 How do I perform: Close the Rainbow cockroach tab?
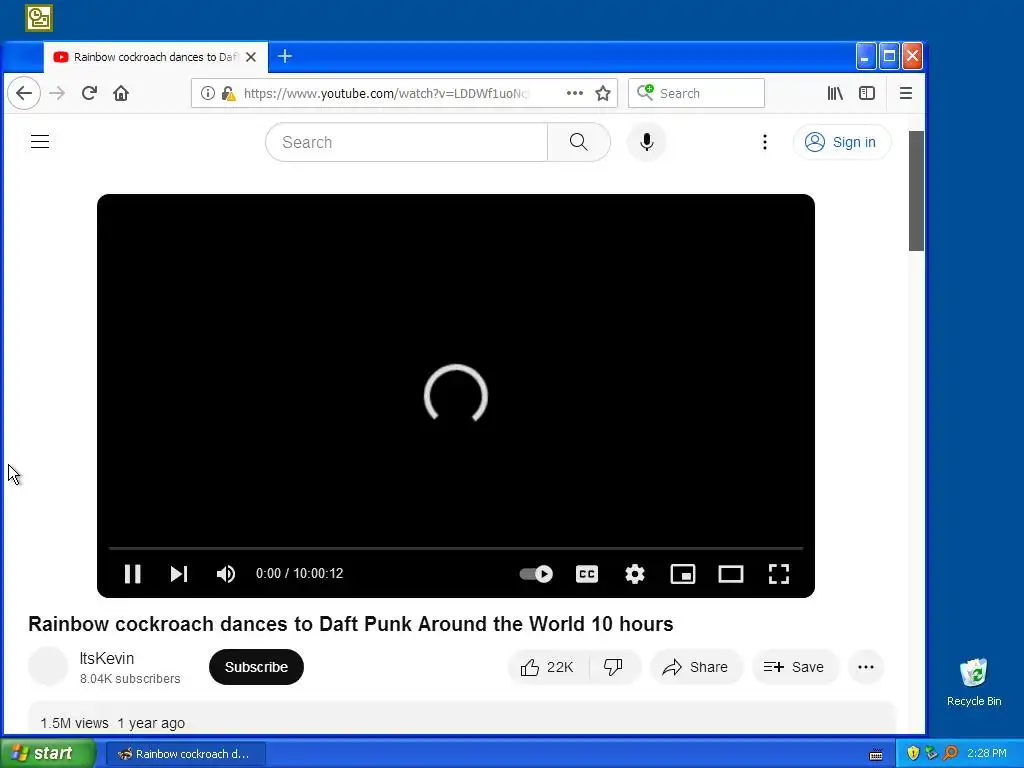click(251, 57)
